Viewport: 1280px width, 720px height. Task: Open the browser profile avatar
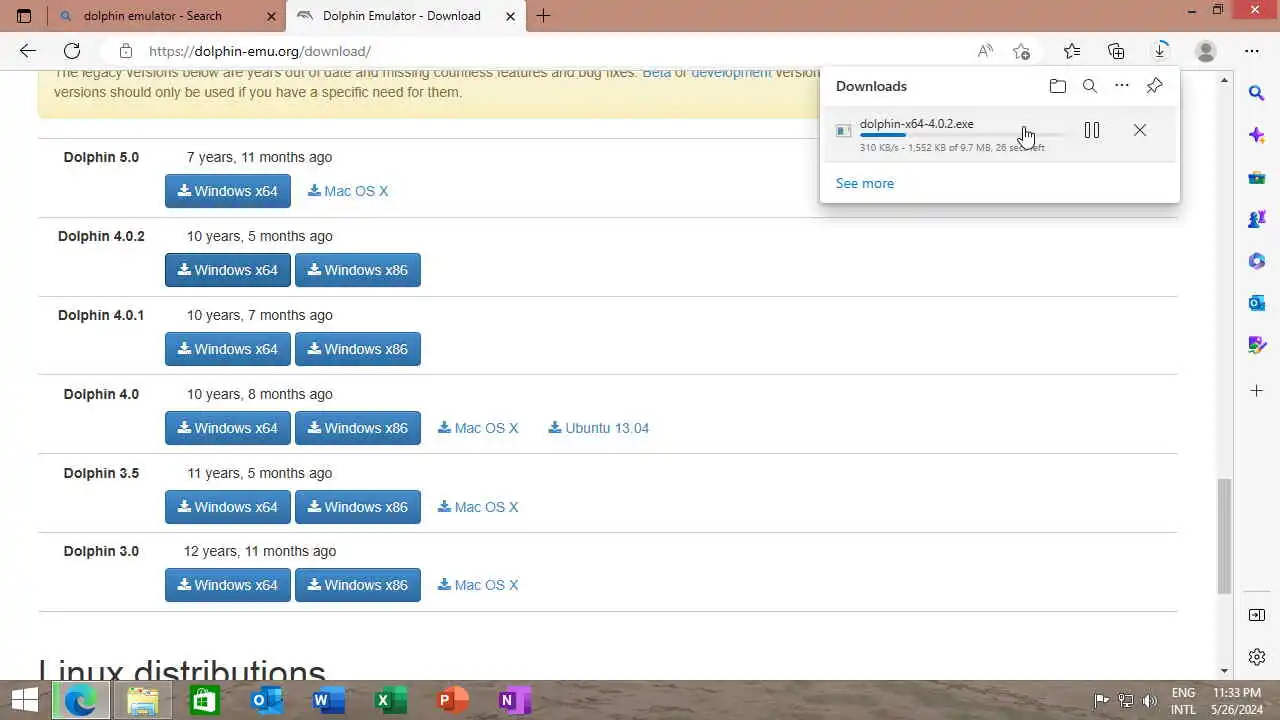(1206, 51)
